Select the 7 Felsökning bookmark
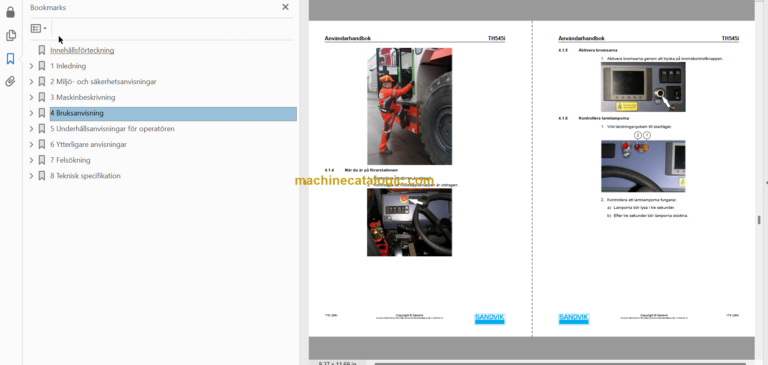Viewport: 768px width, 365px height. [x=70, y=160]
